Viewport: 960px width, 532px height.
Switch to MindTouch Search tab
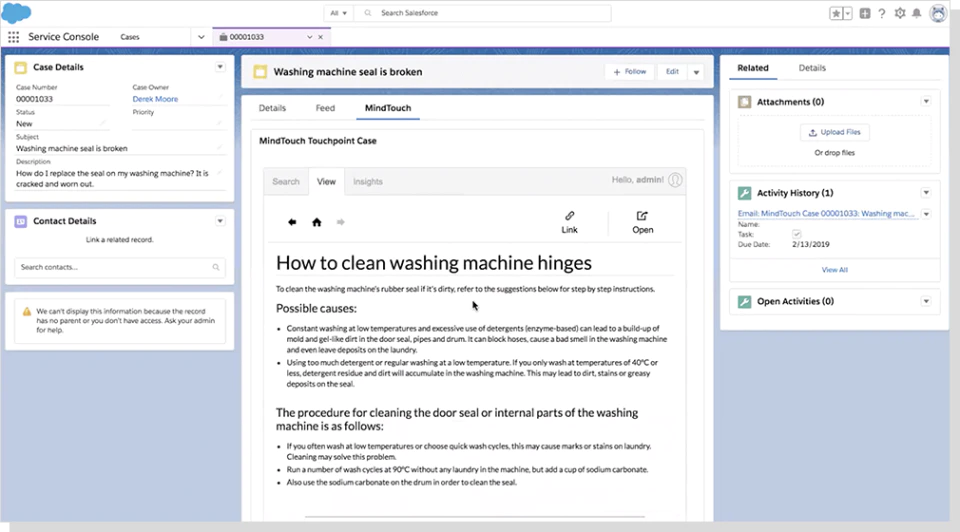coord(286,182)
